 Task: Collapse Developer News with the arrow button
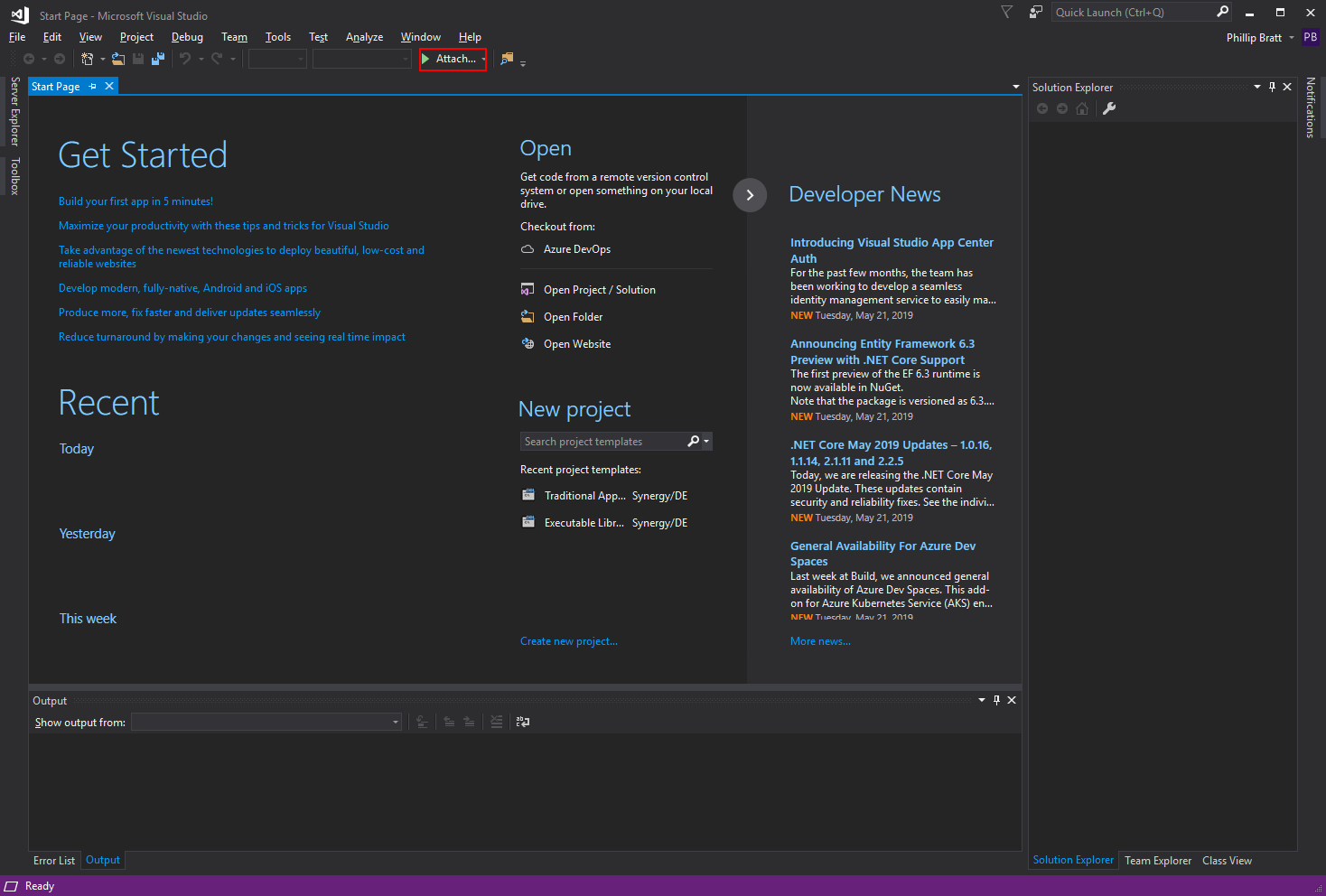[x=750, y=195]
